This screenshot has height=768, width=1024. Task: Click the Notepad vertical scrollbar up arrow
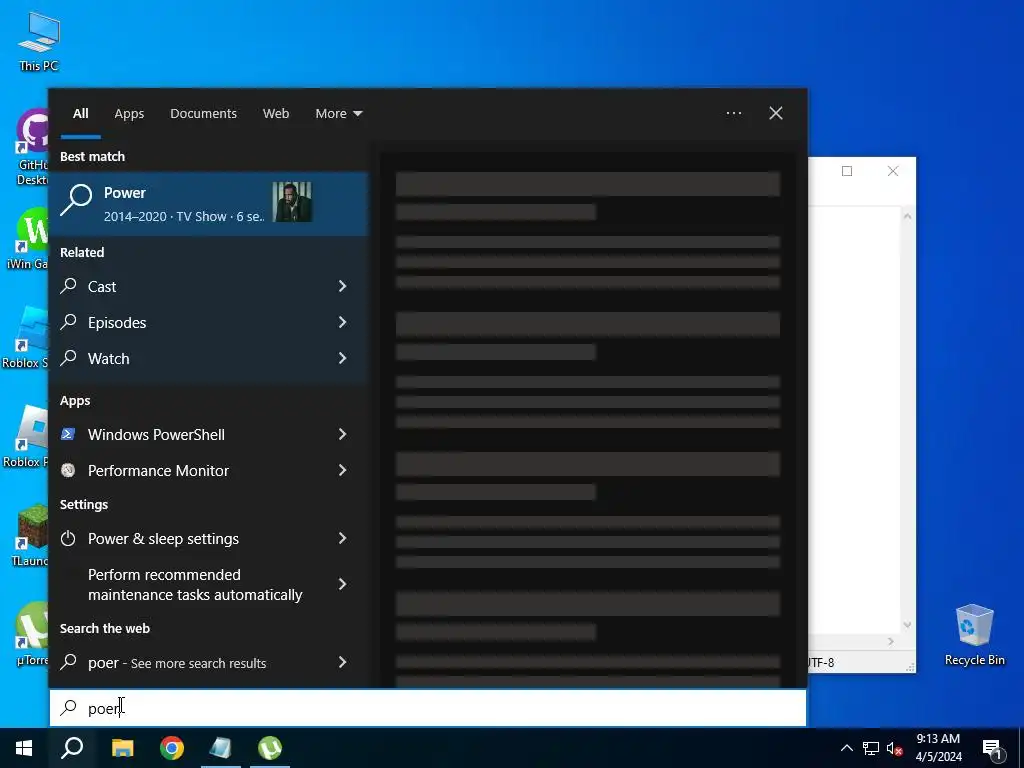[907, 216]
